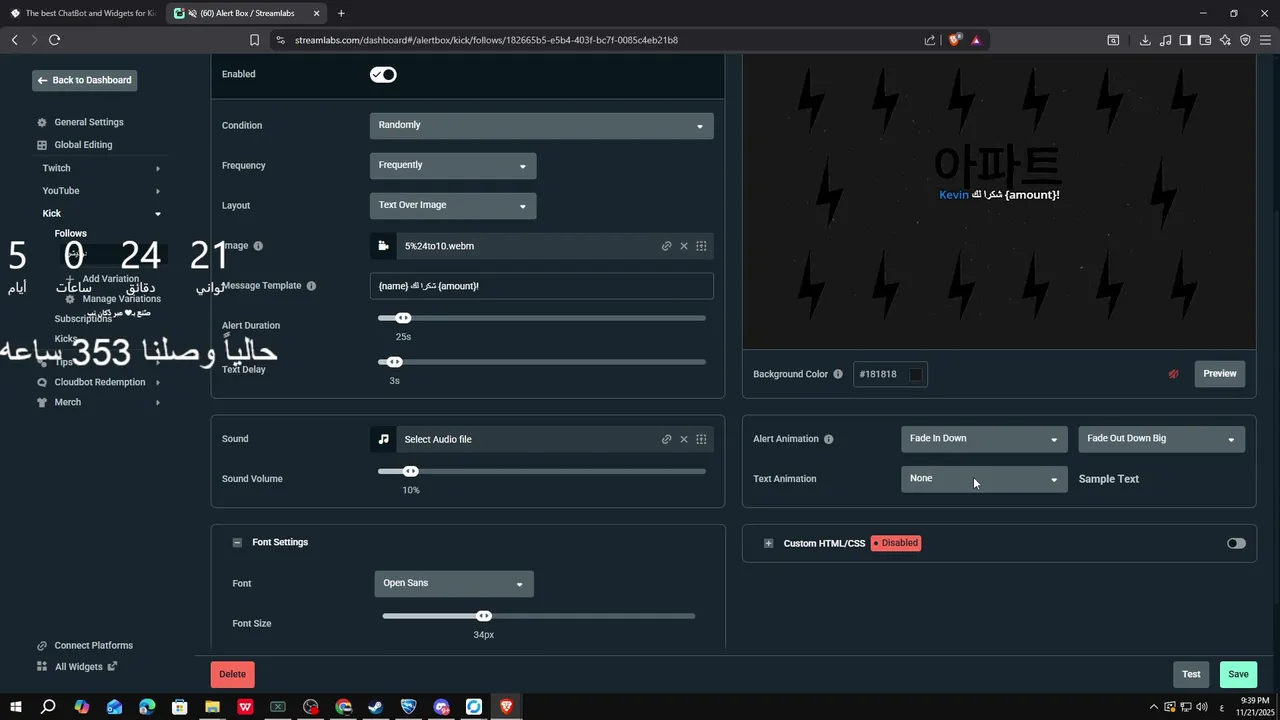Open the Fade In Down animation dropdown
Image resolution: width=1280 pixels, height=720 pixels.
tap(984, 439)
